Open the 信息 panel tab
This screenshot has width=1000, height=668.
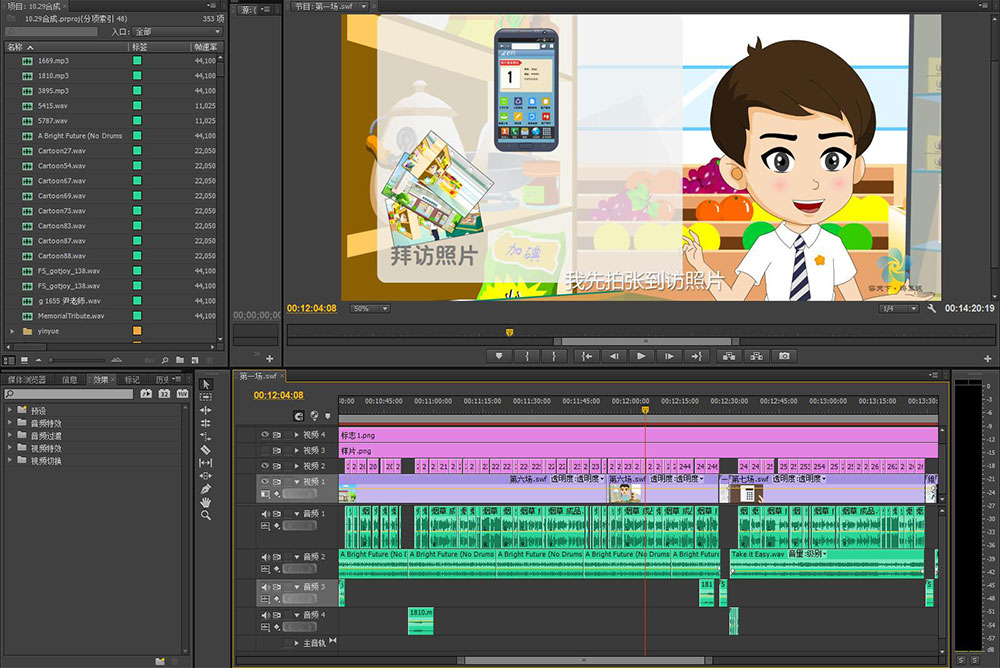coord(69,380)
